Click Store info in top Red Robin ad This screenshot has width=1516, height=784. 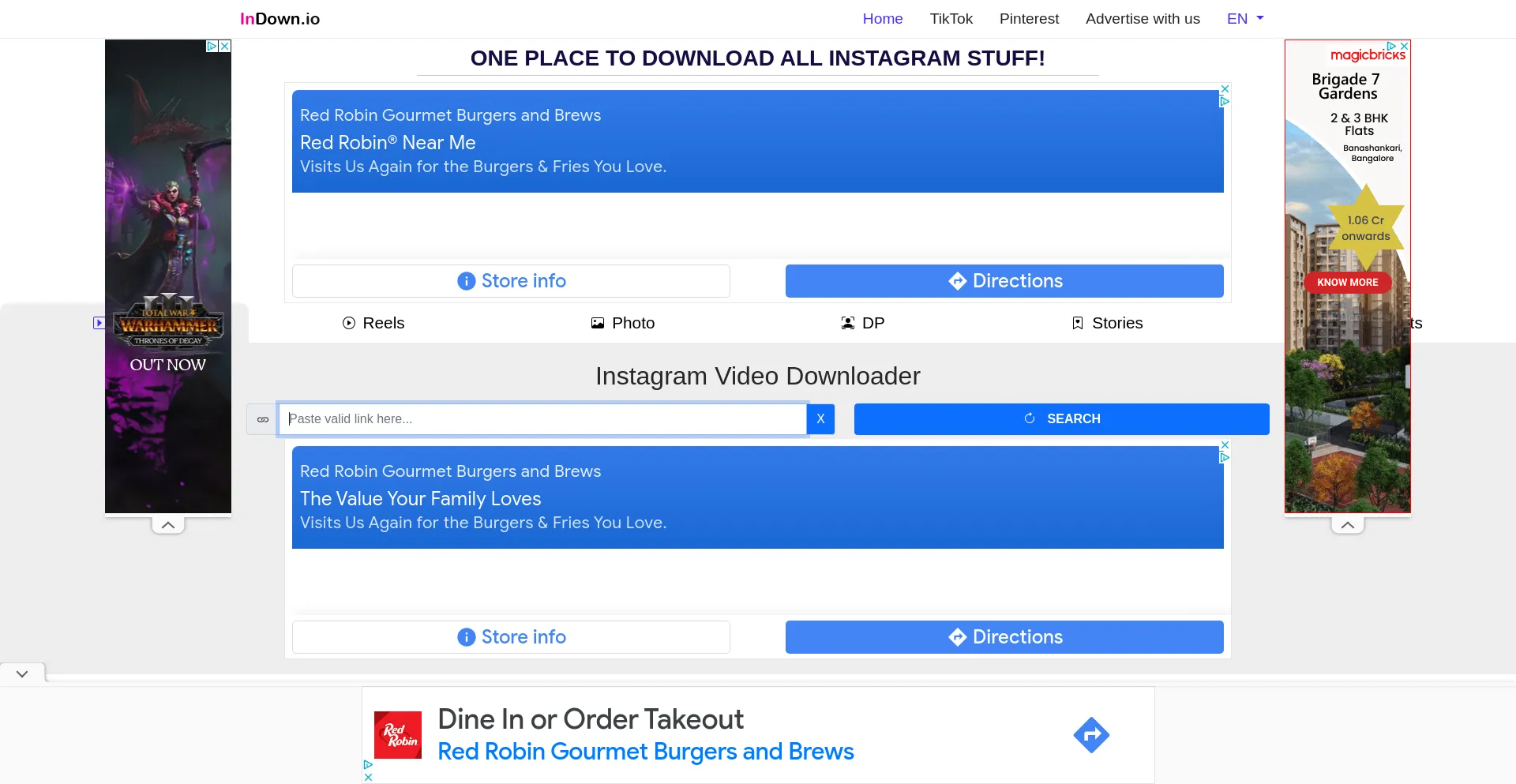[x=511, y=281]
